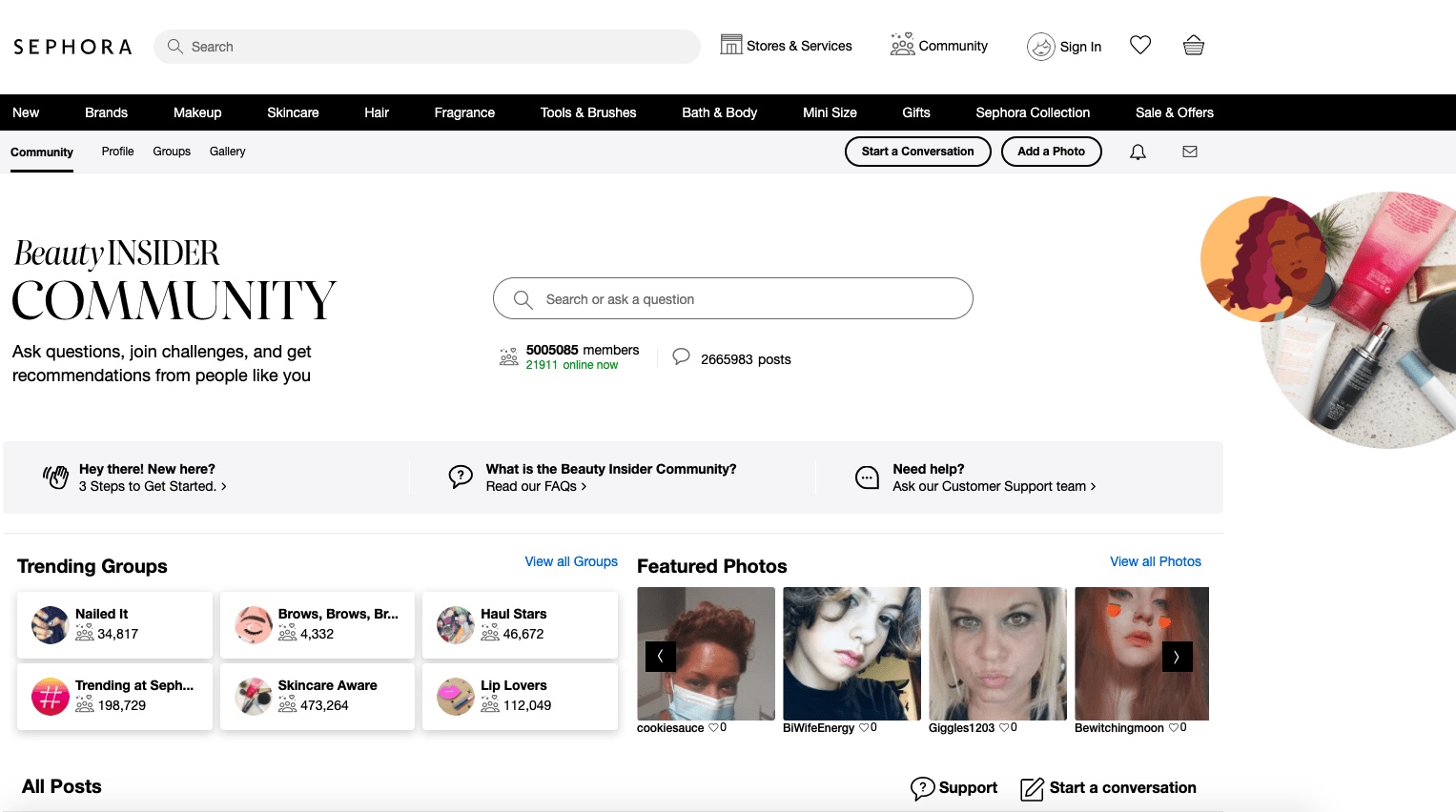Open the Mini Size menu
The image size is (1456, 812).
pyautogui.click(x=830, y=112)
